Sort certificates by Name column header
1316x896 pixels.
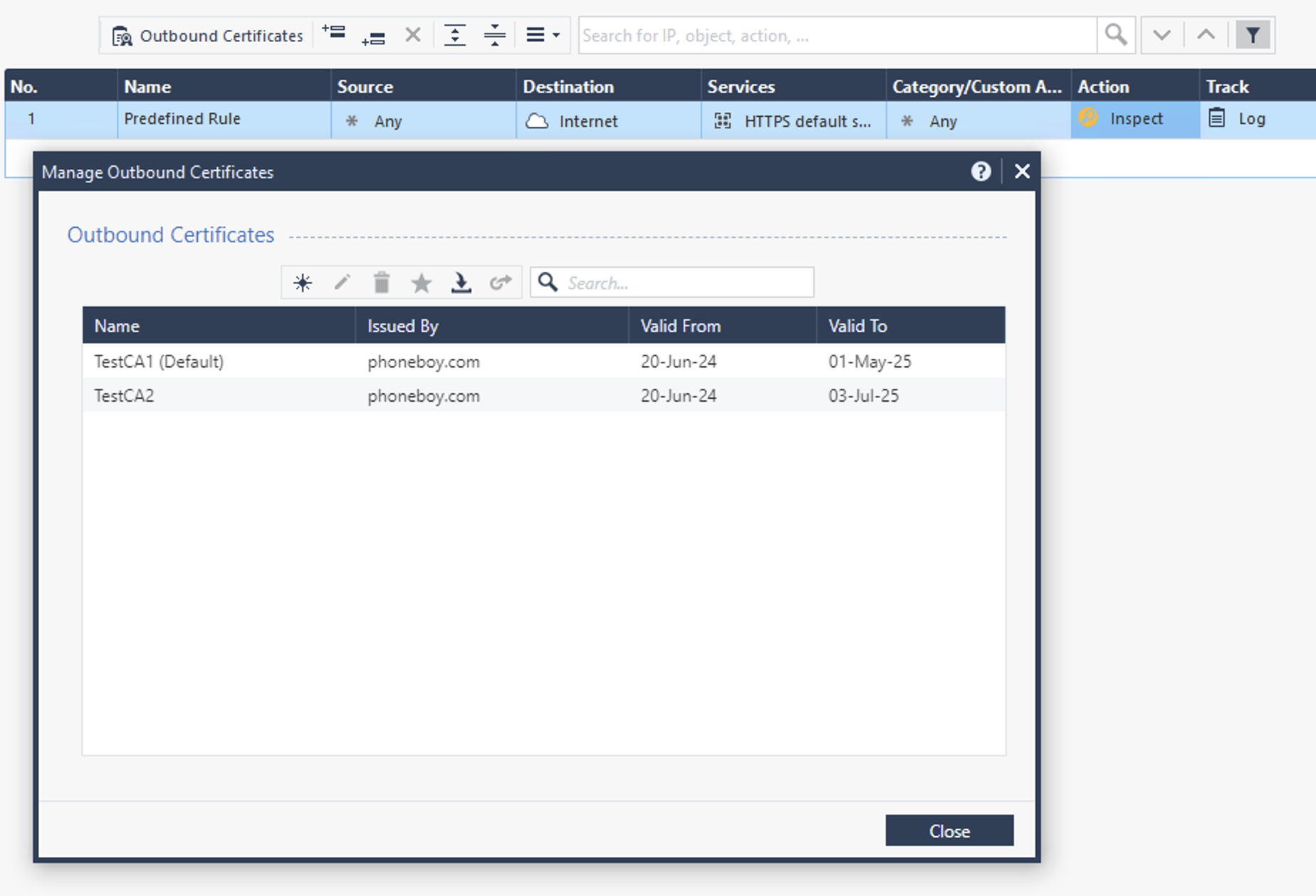219,325
